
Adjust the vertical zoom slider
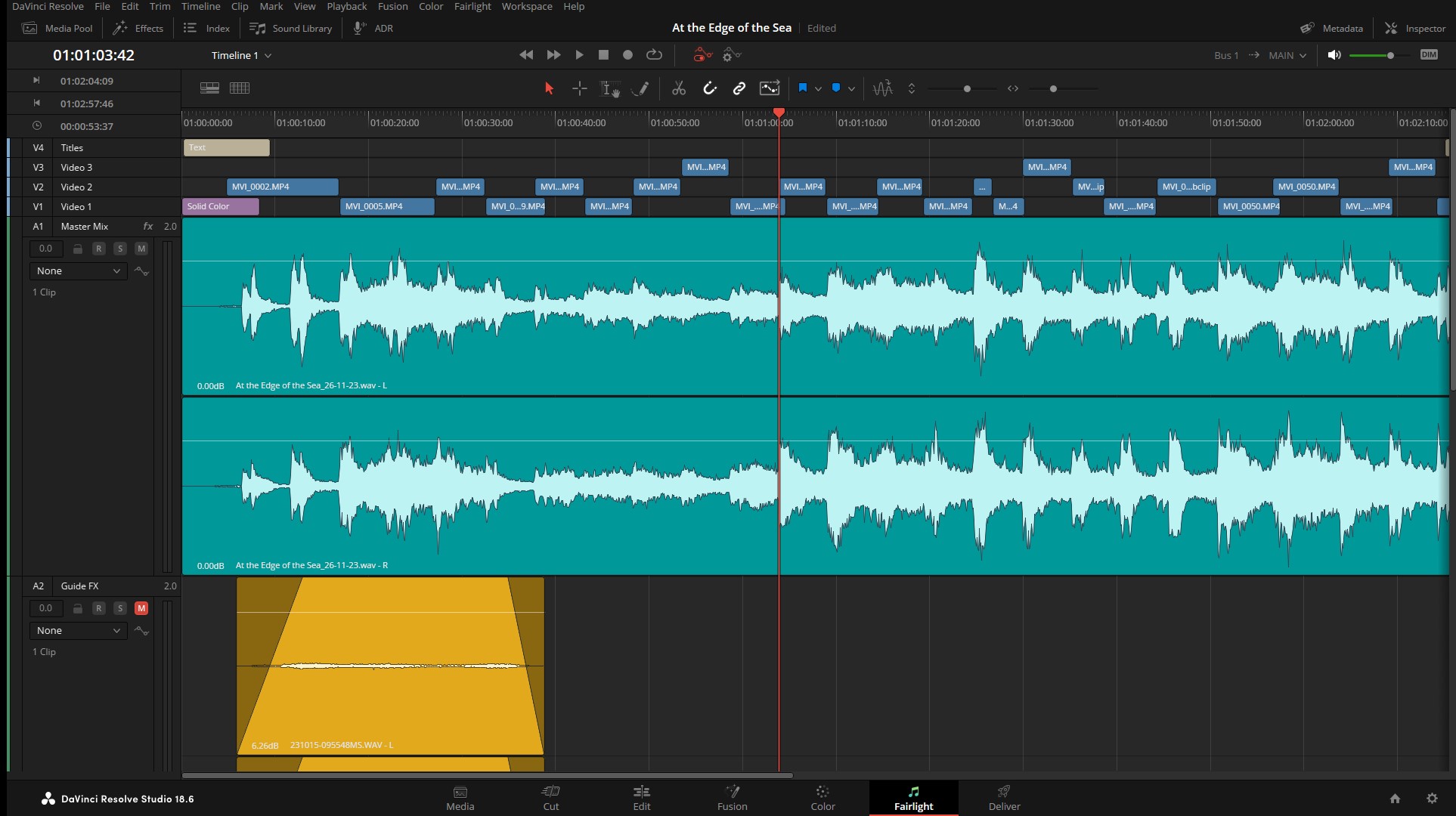[x=962, y=88]
